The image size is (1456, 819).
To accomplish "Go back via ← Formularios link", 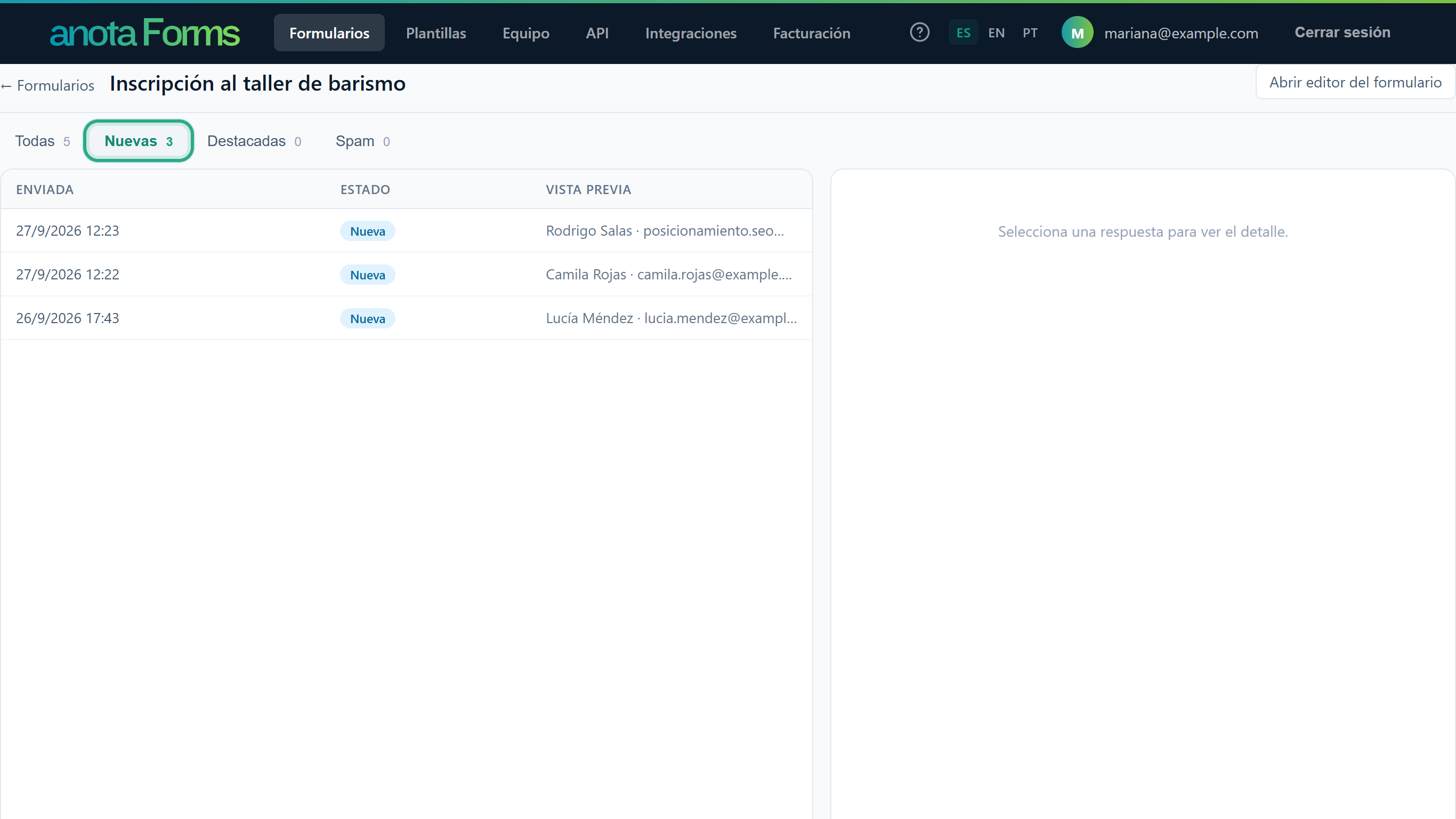I will click(x=47, y=85).
